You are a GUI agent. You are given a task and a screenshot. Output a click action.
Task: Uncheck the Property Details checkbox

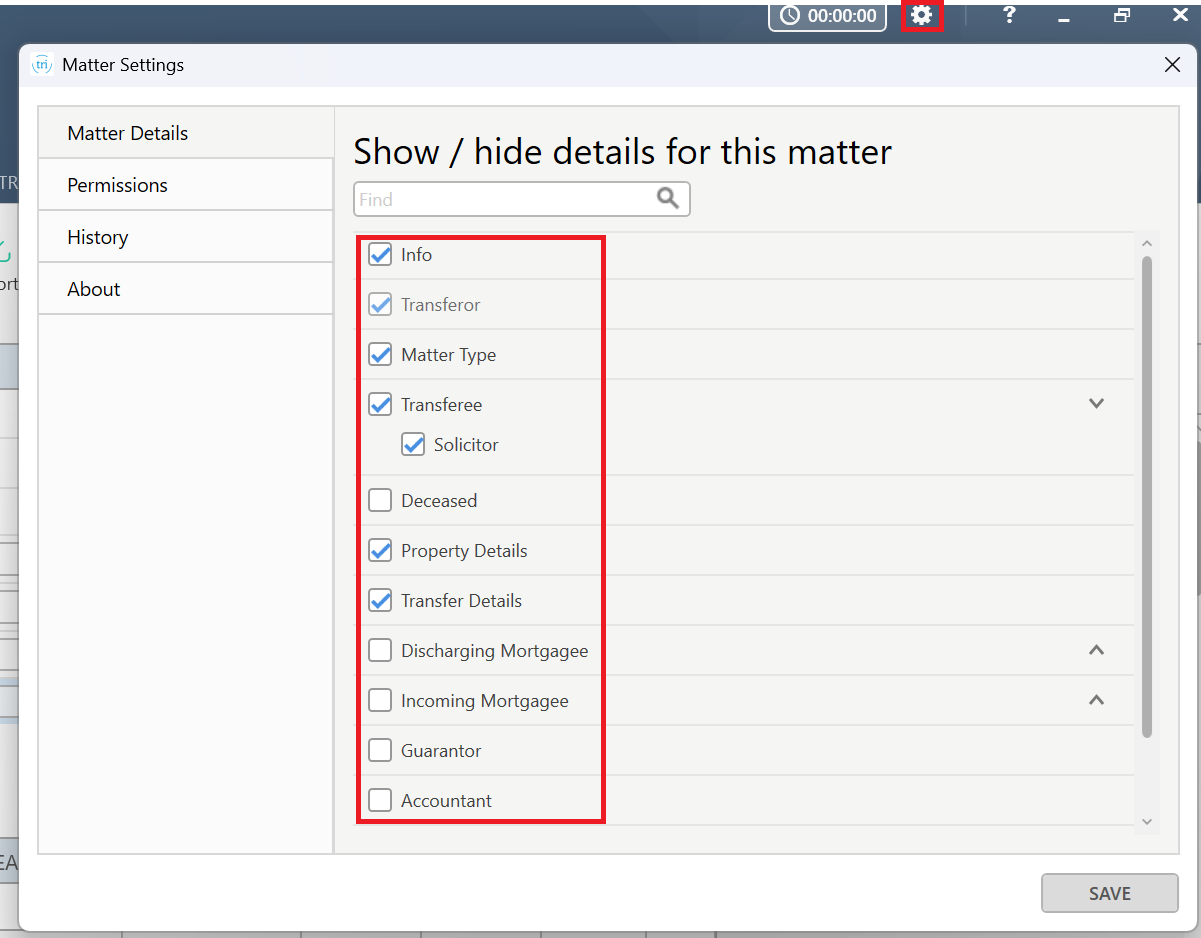(380, 550)
